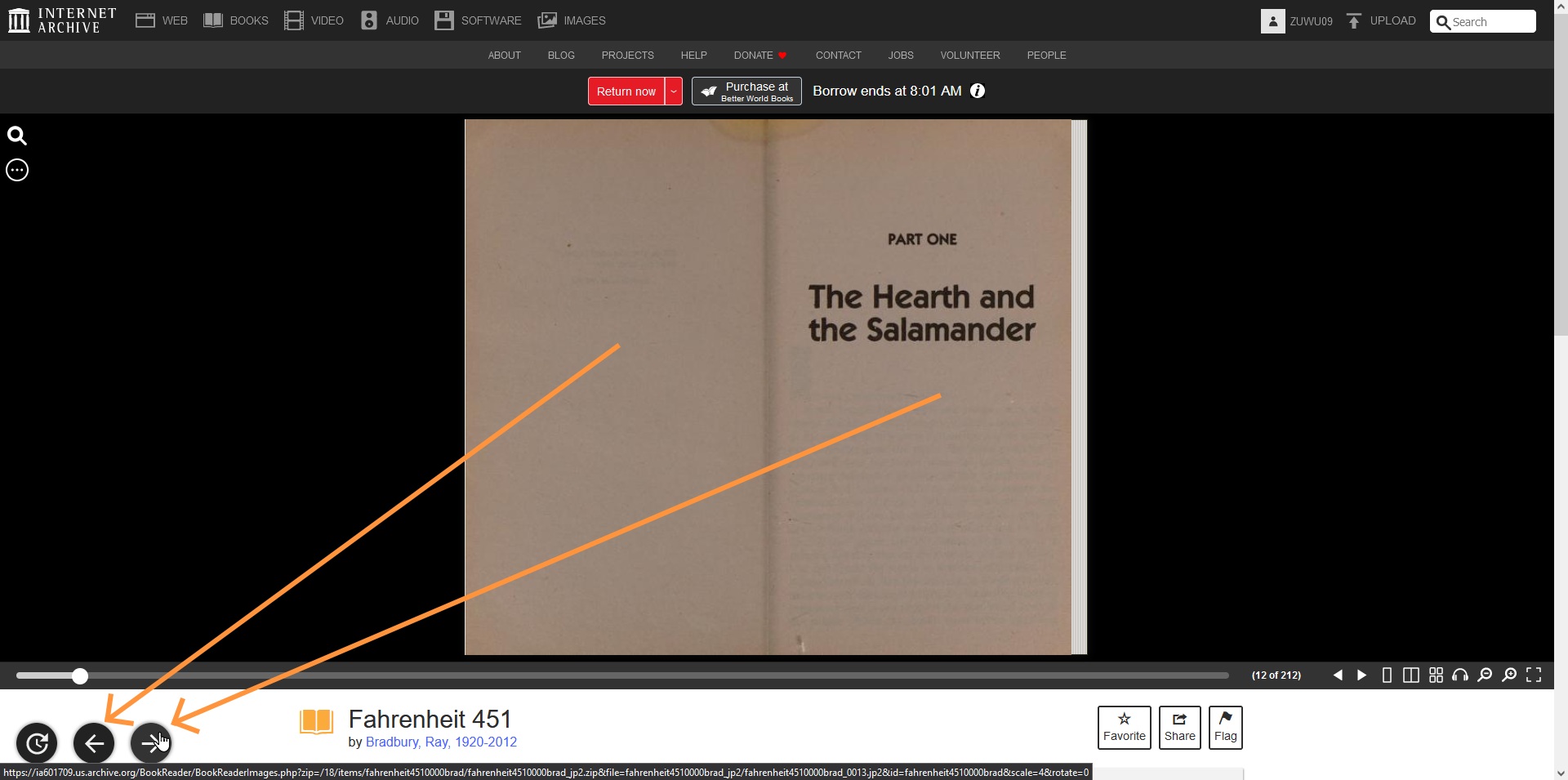Open the HELP link
1568x780 pixels.
pyautogui.click(x=694, y=56)
